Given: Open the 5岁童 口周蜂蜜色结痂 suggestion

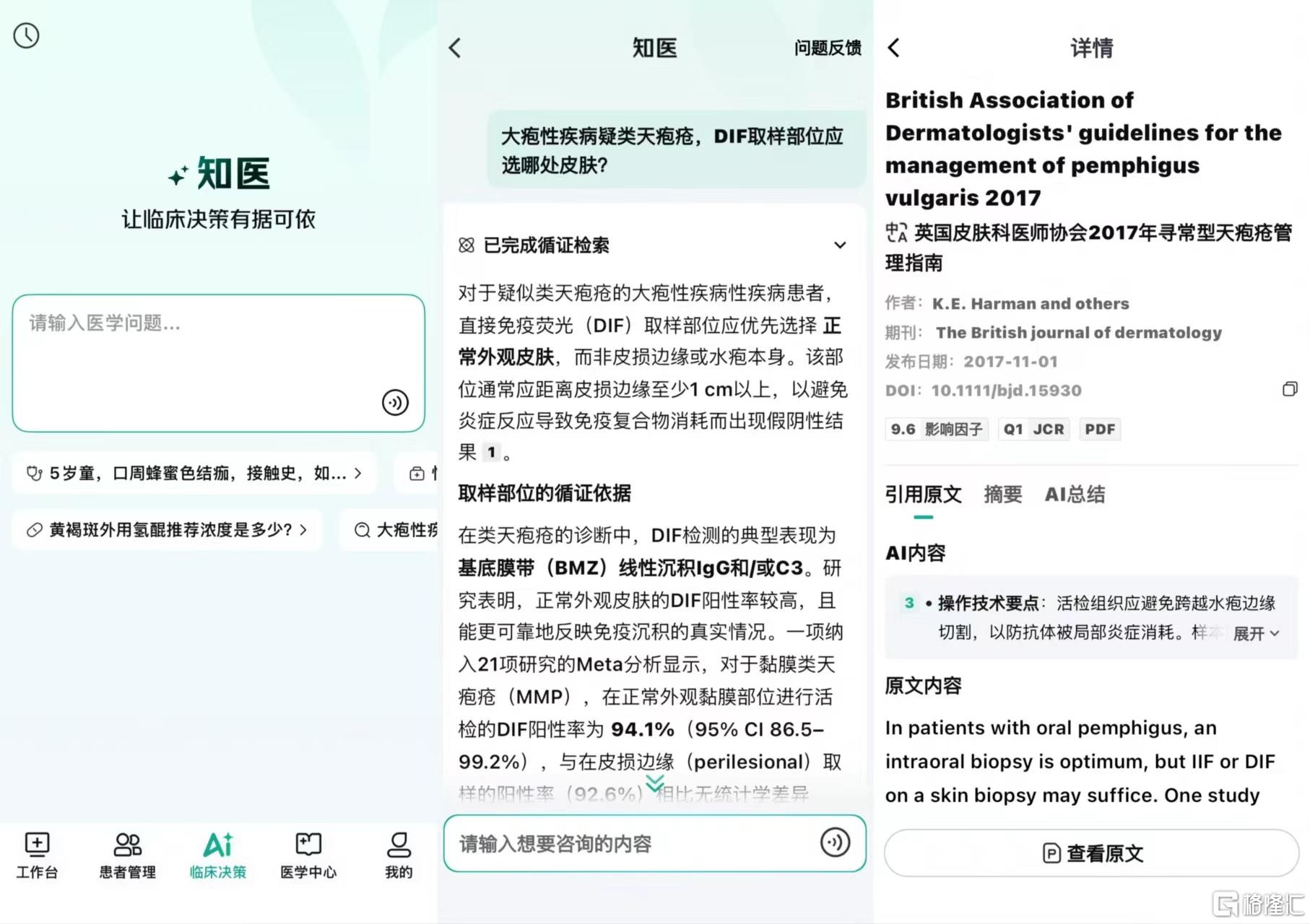Looking at the screenshot, I should coord(194,474).
